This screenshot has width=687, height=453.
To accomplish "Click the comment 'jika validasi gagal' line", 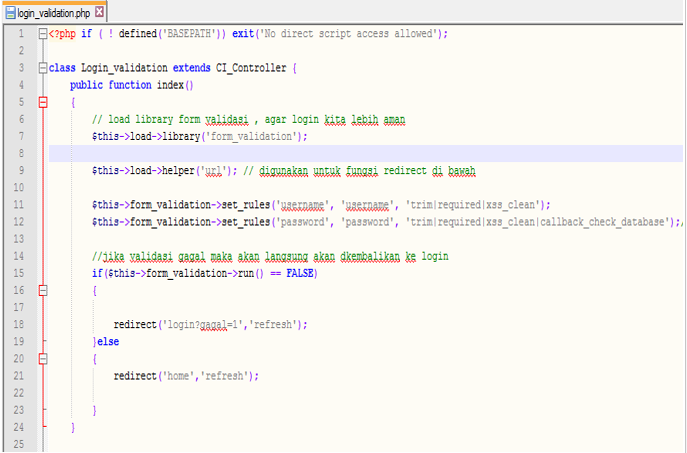I will [270, 256].
